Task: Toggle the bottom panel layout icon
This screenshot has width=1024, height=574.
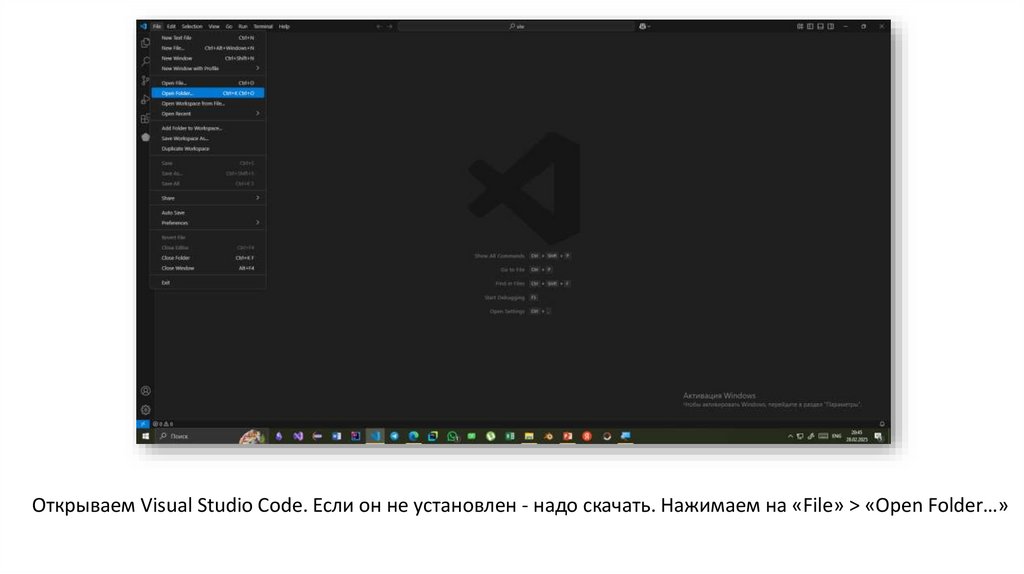Action: click(821, 27)
